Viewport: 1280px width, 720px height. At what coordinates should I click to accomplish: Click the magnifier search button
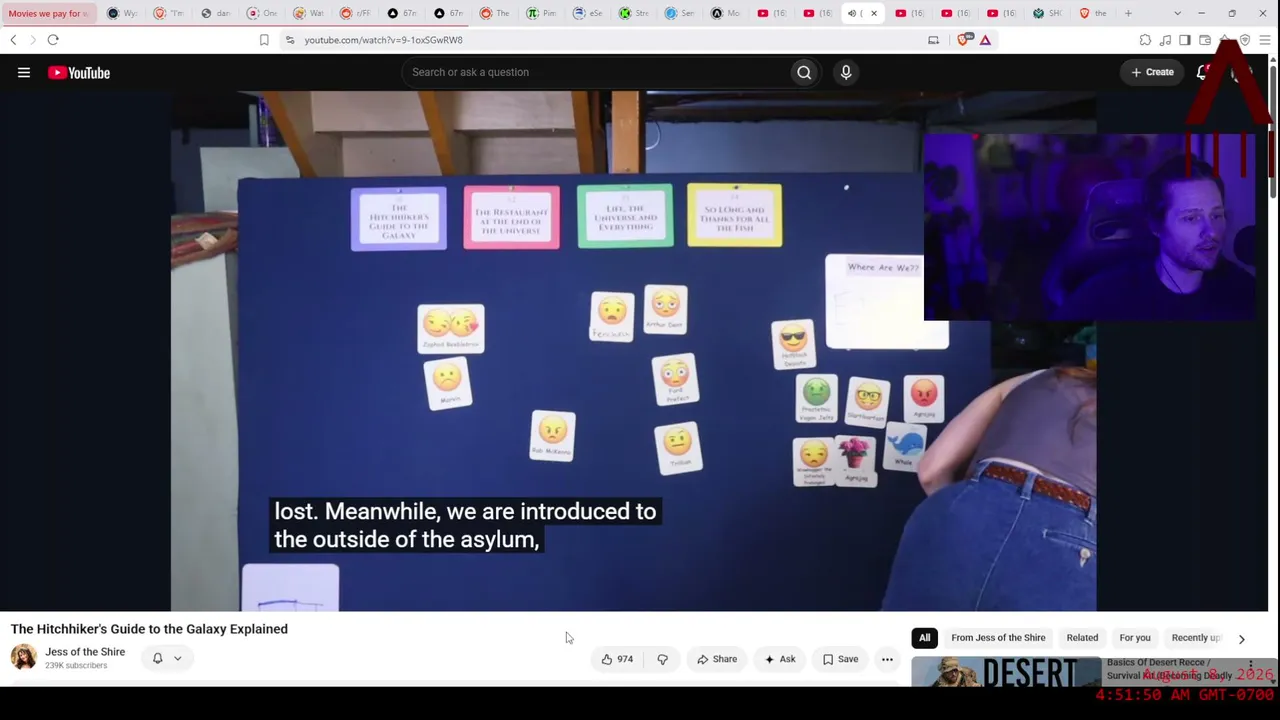click(804, 72)
